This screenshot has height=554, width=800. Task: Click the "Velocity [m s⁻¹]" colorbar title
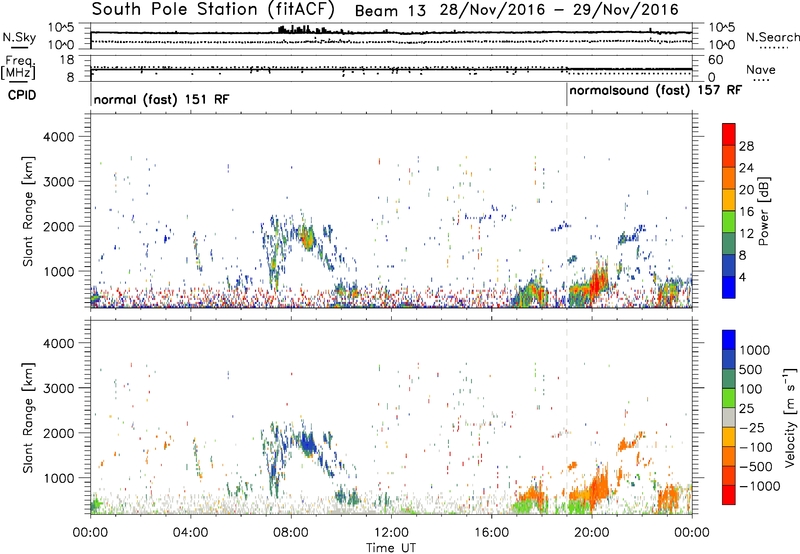[790, 417]
